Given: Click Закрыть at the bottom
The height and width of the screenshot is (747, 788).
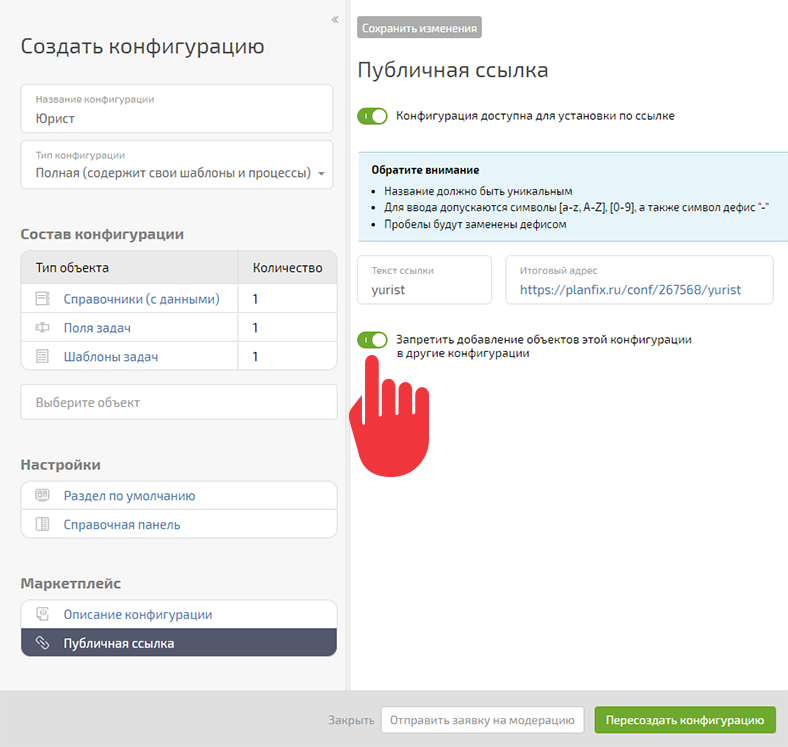Looking at the screenshot, I should 351,720.
